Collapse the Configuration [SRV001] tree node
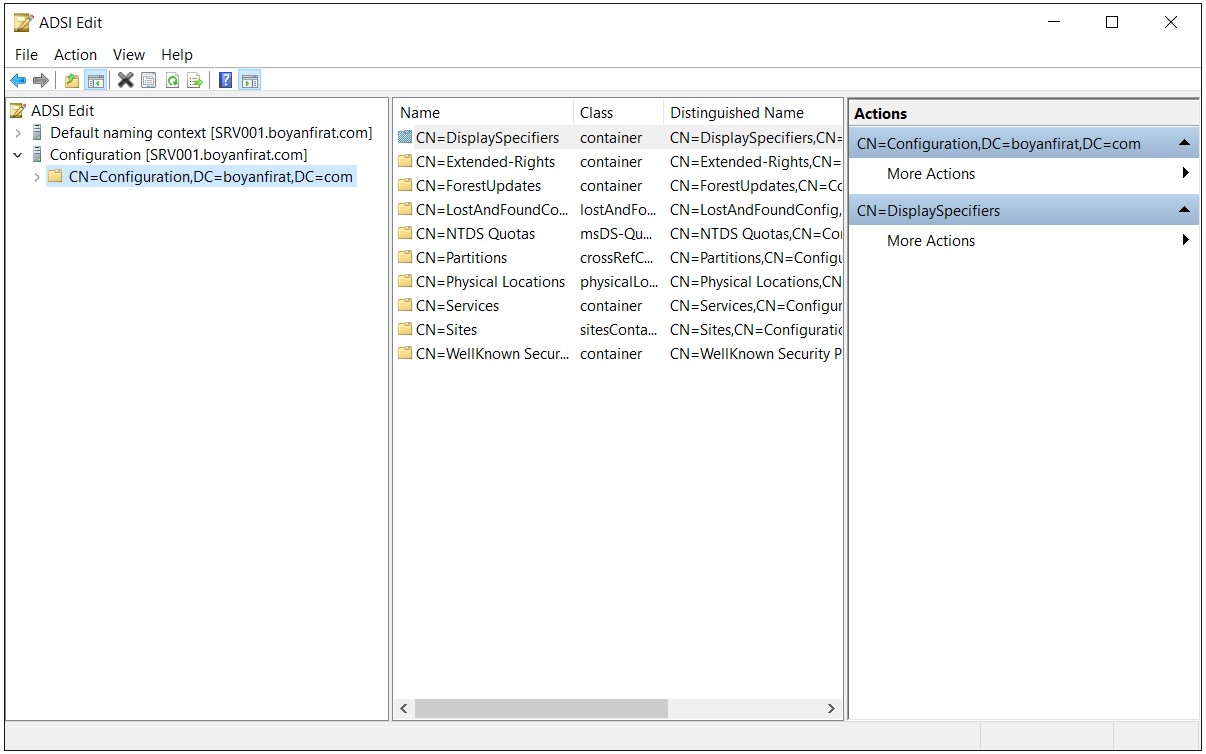This screenshot has height=754, width=1206. (18, 155)
